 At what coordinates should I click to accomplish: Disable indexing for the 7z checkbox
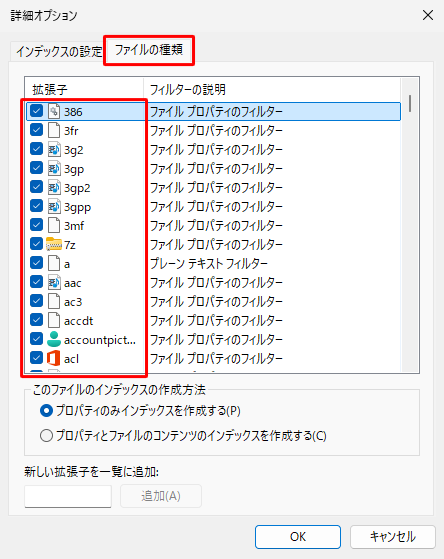point(36,244)
